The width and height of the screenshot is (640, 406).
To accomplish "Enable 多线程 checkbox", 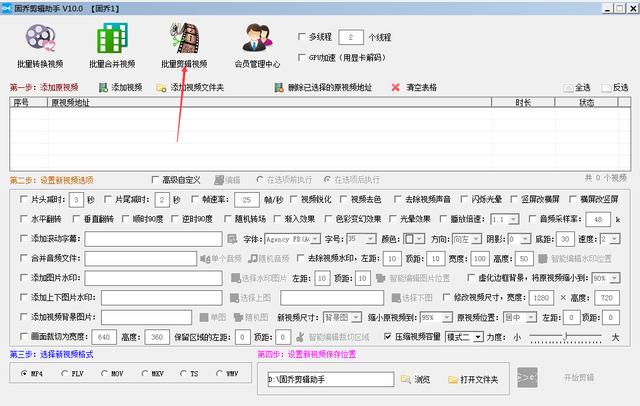I will 302,37.
